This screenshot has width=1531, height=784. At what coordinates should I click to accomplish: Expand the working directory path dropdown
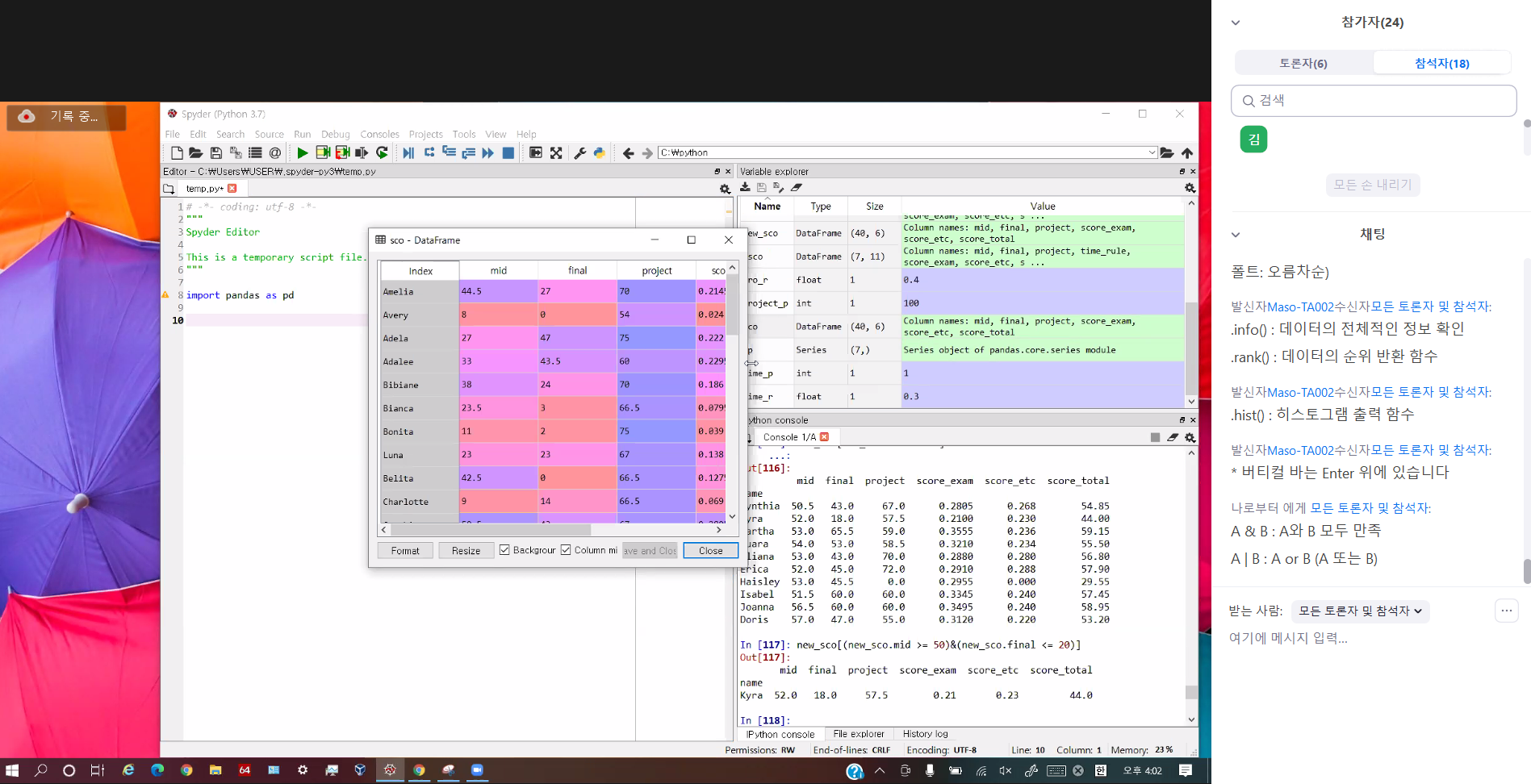tap(1152, 152)
